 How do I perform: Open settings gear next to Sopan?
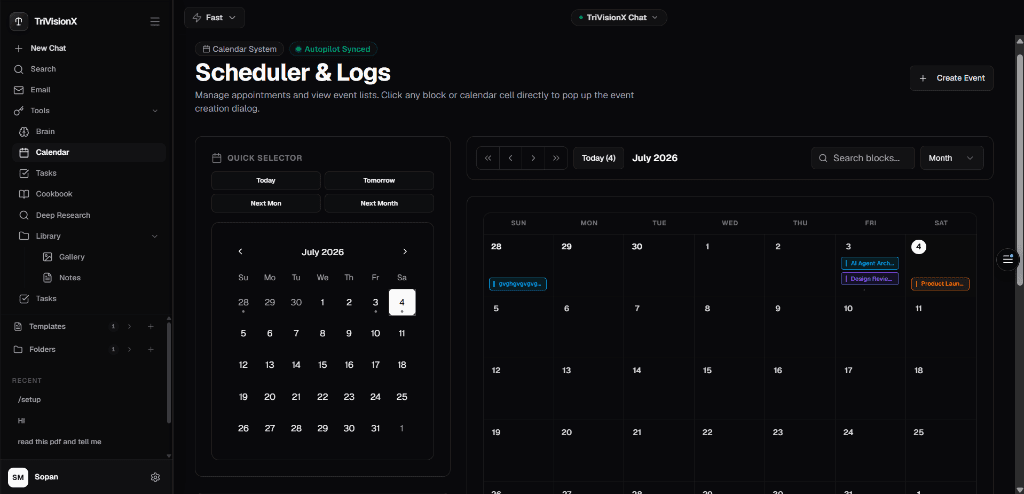coord(155,477)
